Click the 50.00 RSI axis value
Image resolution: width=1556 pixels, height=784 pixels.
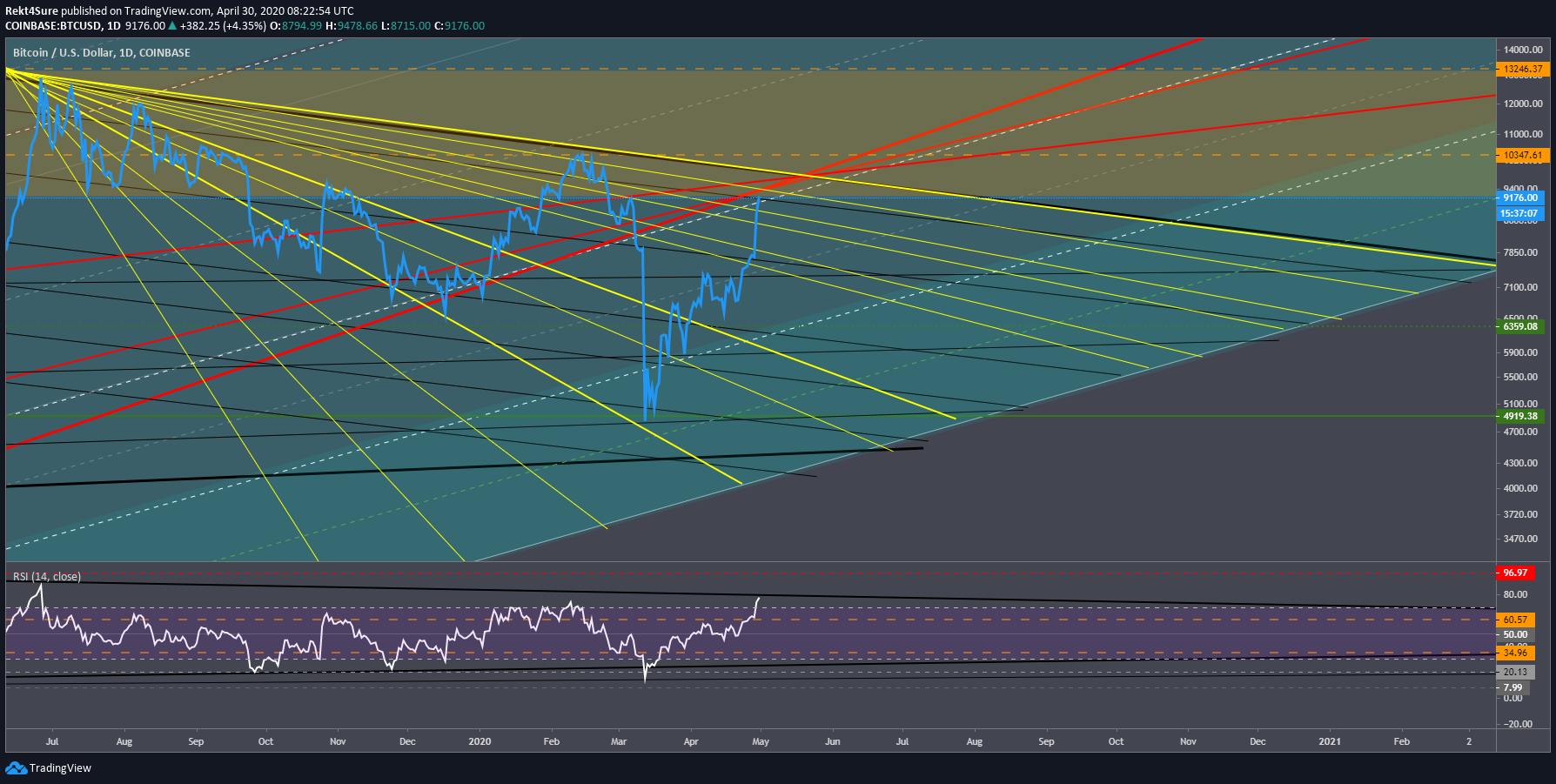click(x=1515, y=634)
